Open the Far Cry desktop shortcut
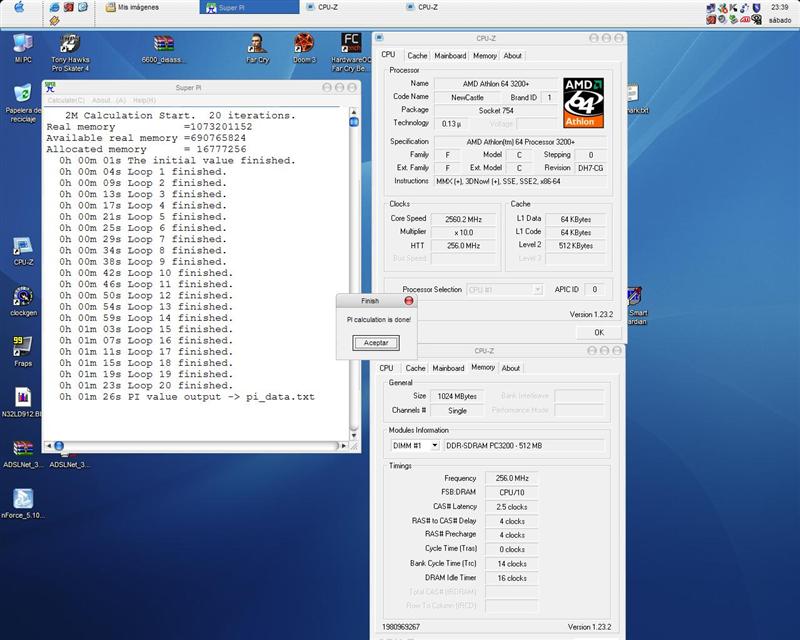The image size is (800, 640). pos(258,45)
